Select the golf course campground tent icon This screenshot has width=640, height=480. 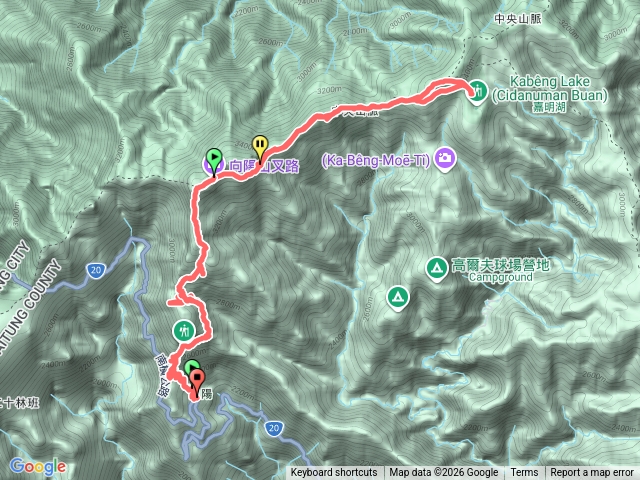[436, 269]
